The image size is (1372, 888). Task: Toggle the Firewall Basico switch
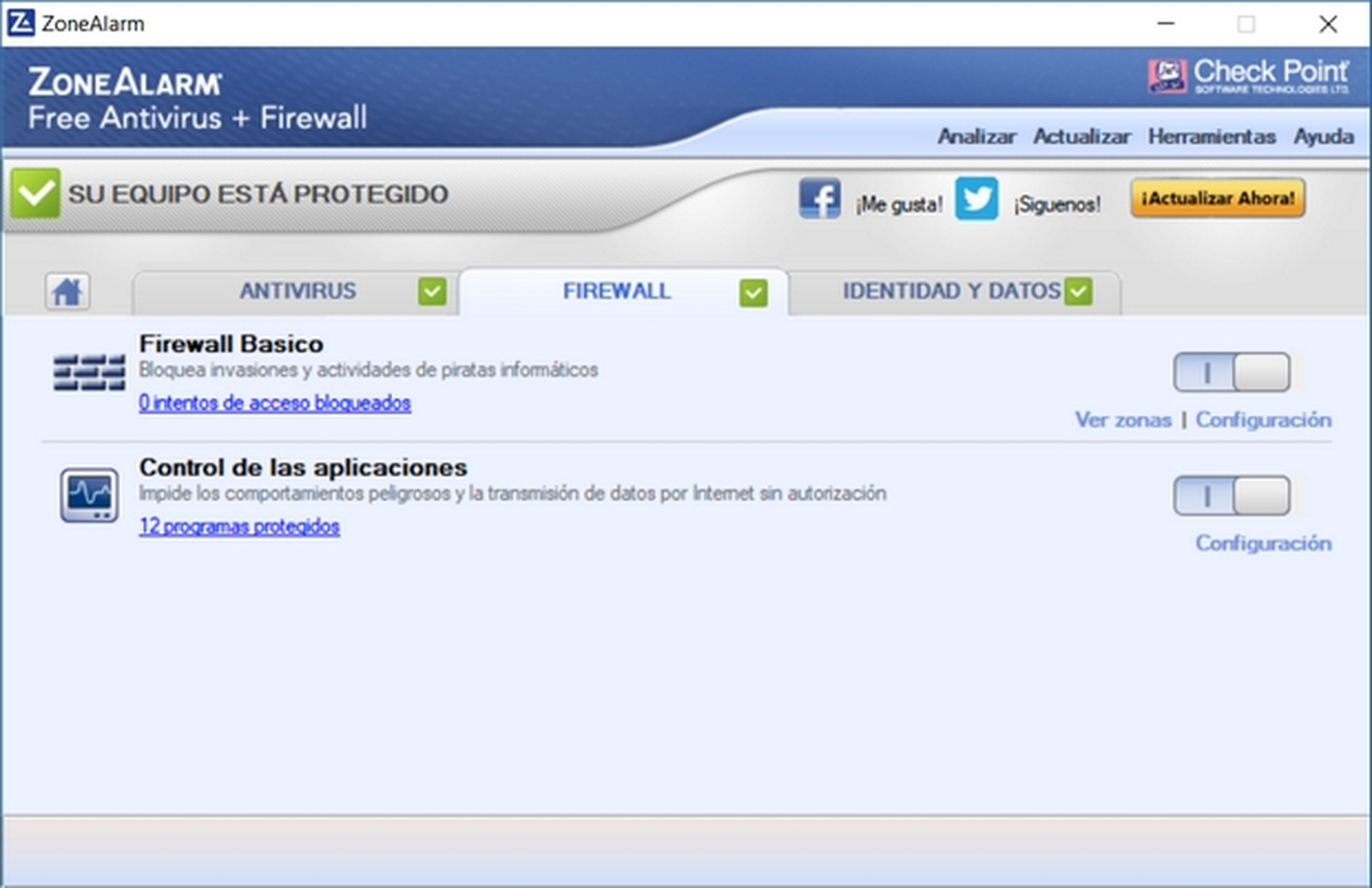coord(1231,372)
